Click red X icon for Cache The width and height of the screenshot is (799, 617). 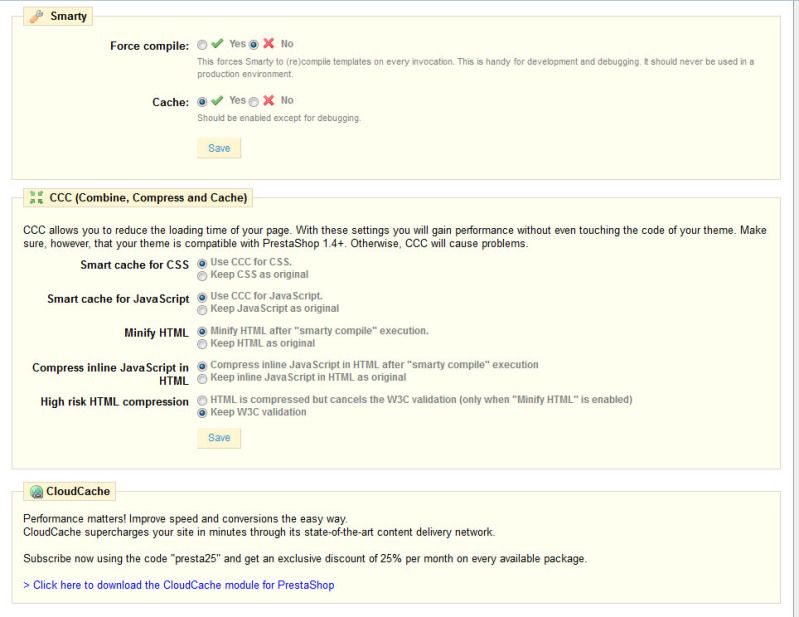point(269,100)
